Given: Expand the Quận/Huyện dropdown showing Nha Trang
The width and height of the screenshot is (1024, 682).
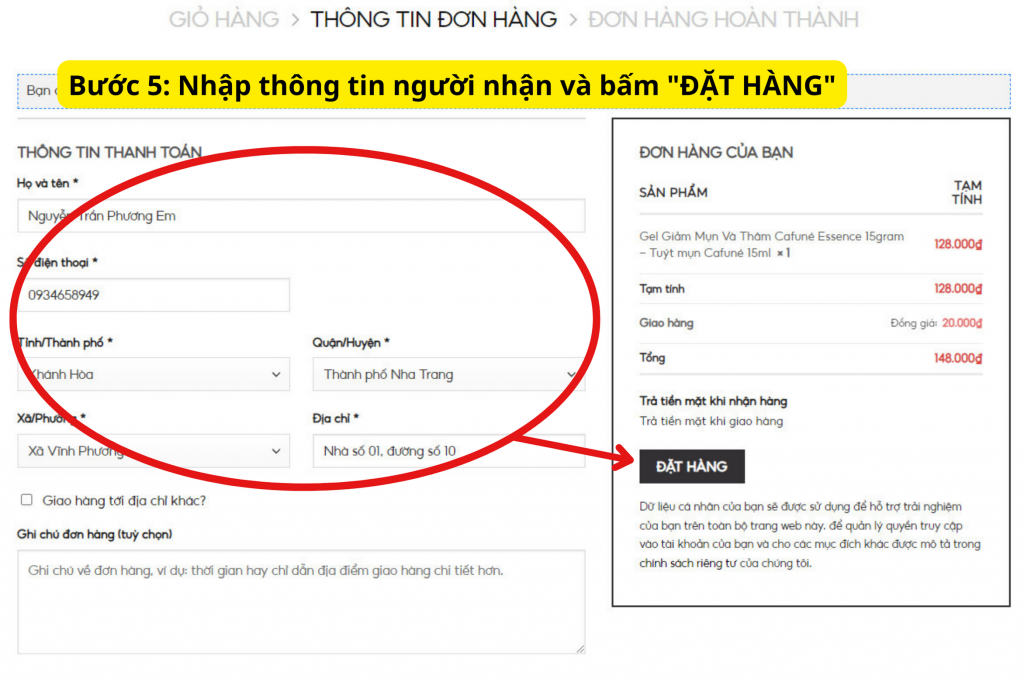Looking at the screenshot, I should [x=448, y=375].
